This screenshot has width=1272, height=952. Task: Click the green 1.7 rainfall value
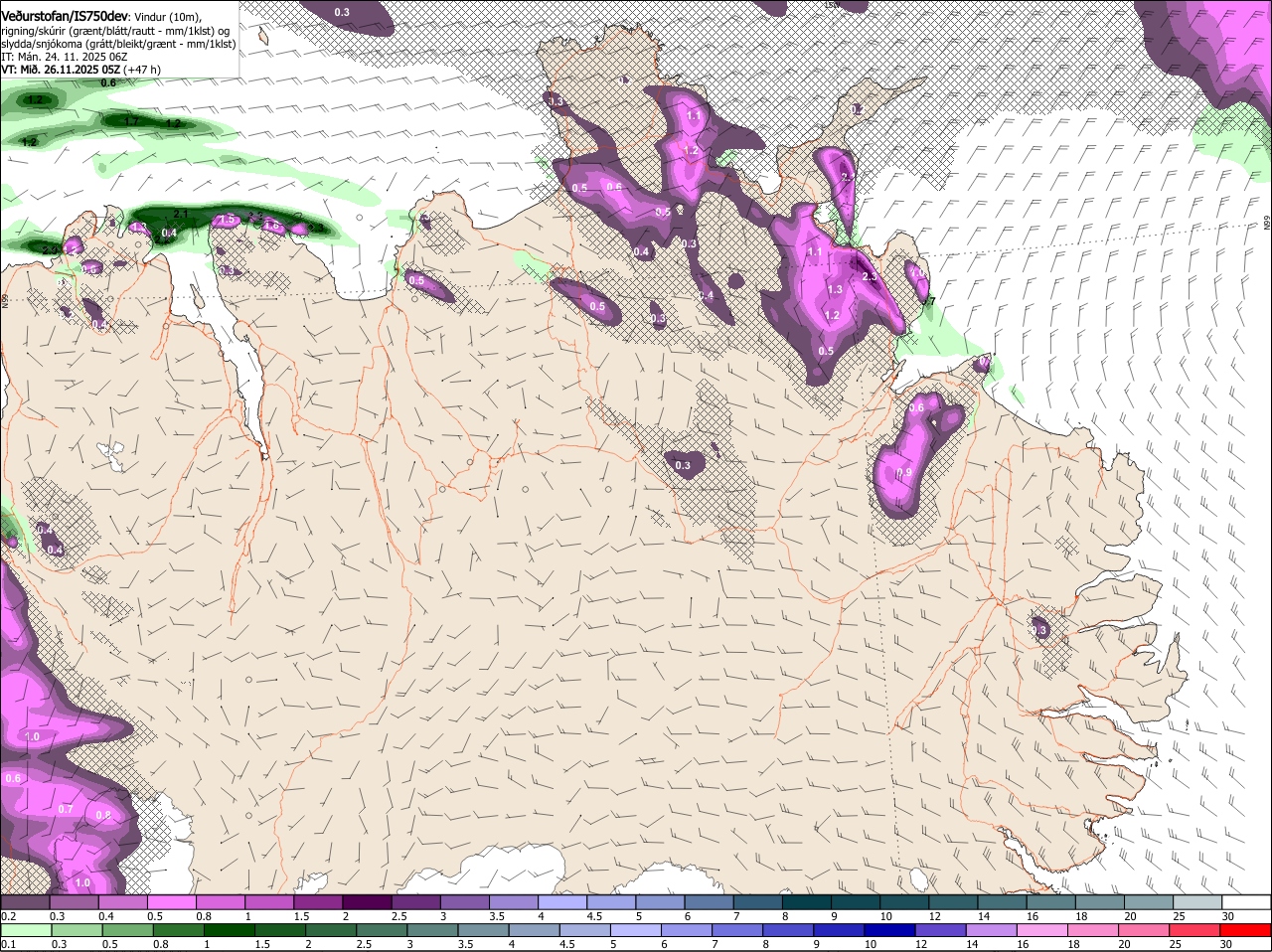(x=131, y=121)
